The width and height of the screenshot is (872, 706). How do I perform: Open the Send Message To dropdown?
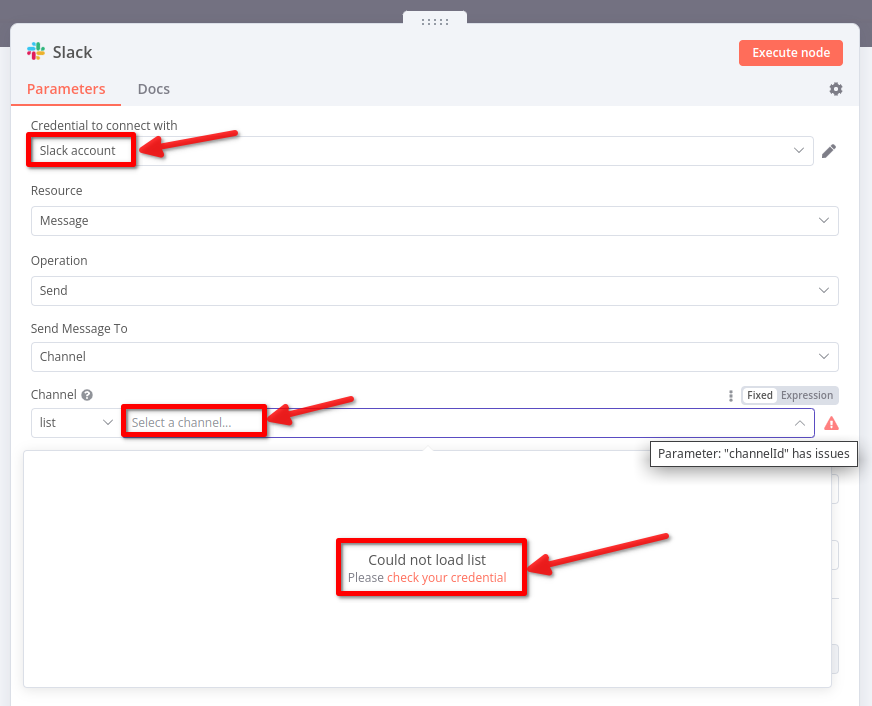(x=434, y=357)
